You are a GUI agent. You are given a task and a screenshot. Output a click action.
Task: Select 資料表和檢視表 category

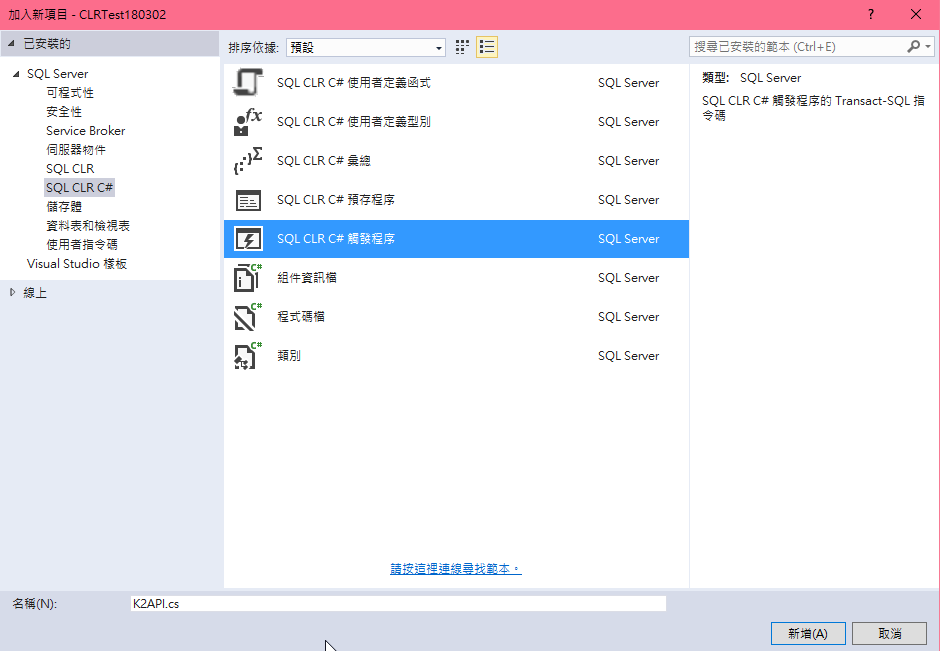click(88, 225)
